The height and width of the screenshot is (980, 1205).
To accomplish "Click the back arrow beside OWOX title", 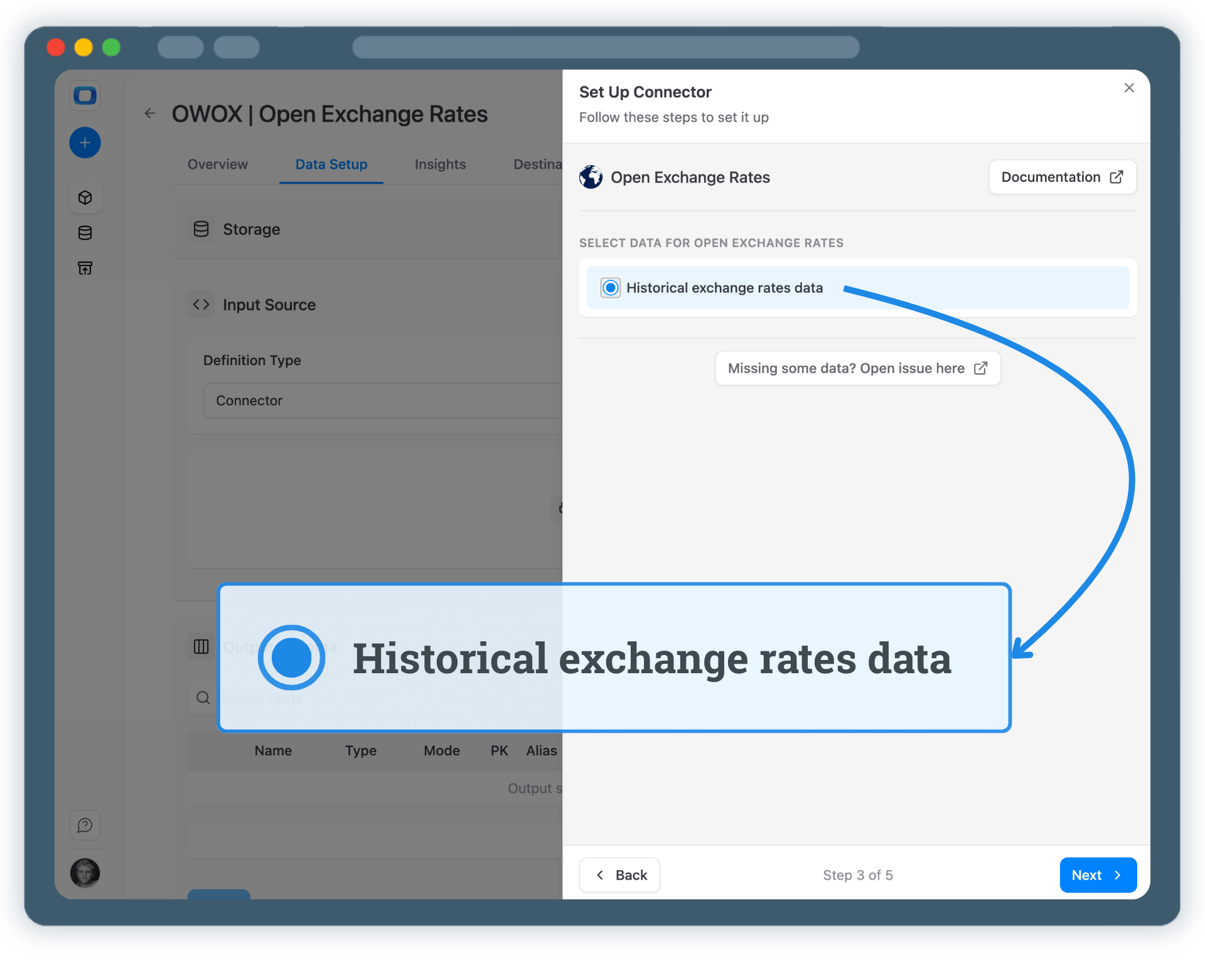I will coord(149,114).
